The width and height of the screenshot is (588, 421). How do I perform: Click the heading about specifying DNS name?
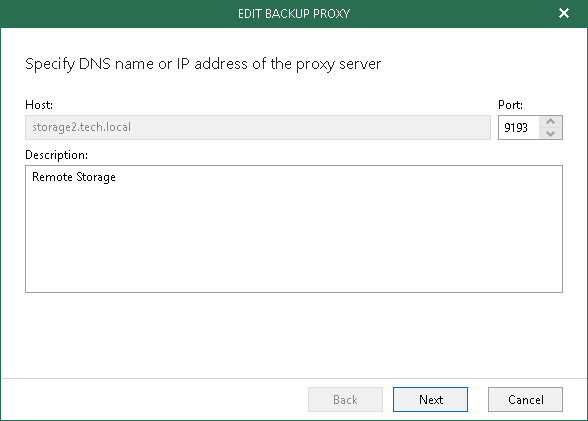(x=203, y=64)
